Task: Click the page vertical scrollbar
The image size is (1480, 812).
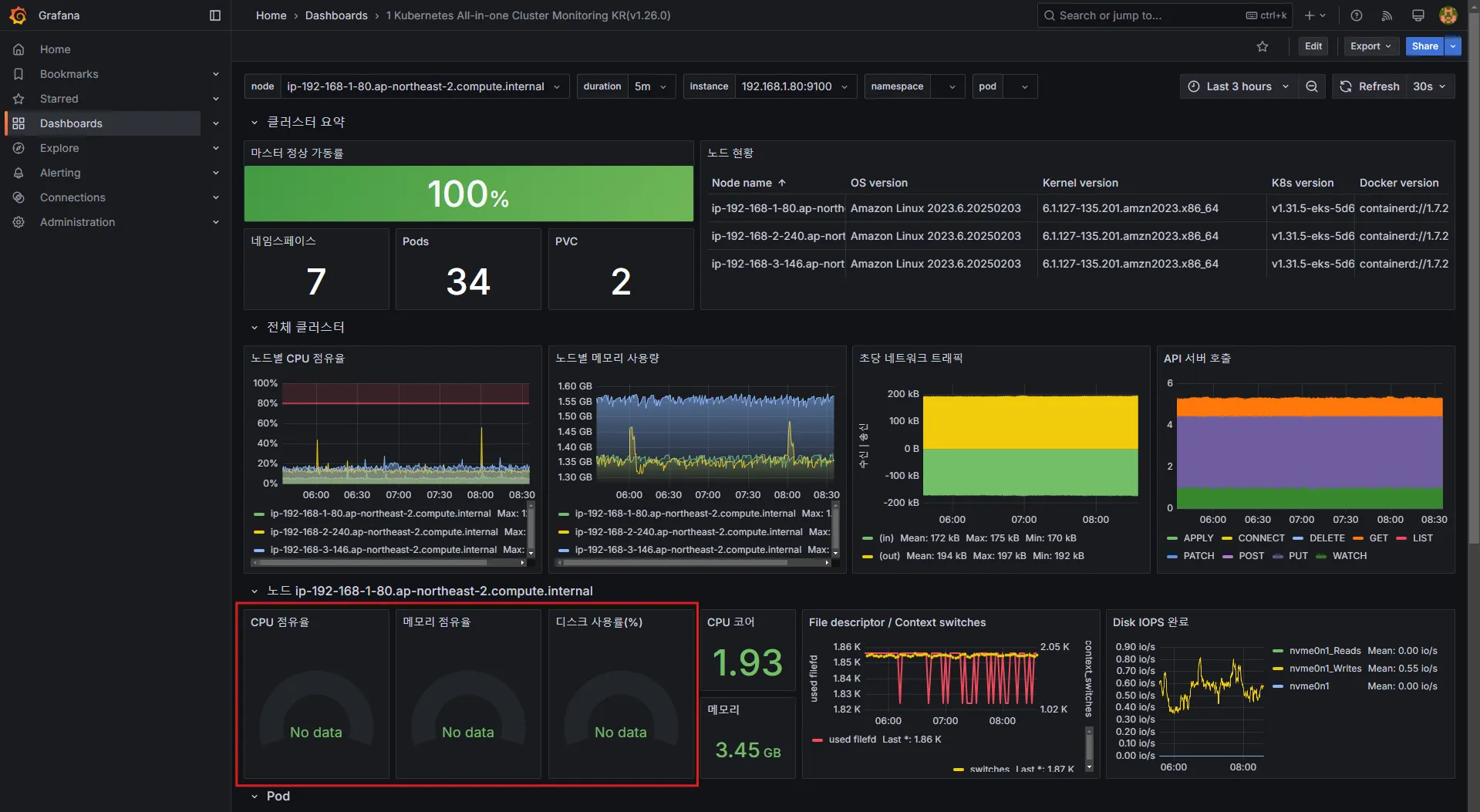Action: pos(1474,278)
